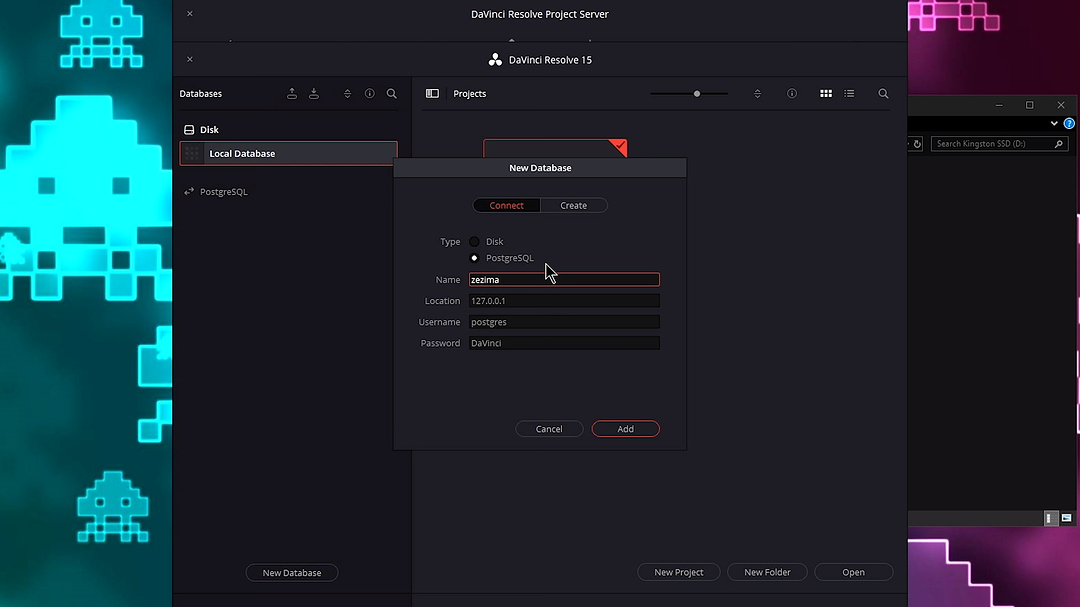Image resolution: width=1080 pixels, height=607 pixels.
Task: Select Local Database in the Disk list
Action: (x=289, y=154)
